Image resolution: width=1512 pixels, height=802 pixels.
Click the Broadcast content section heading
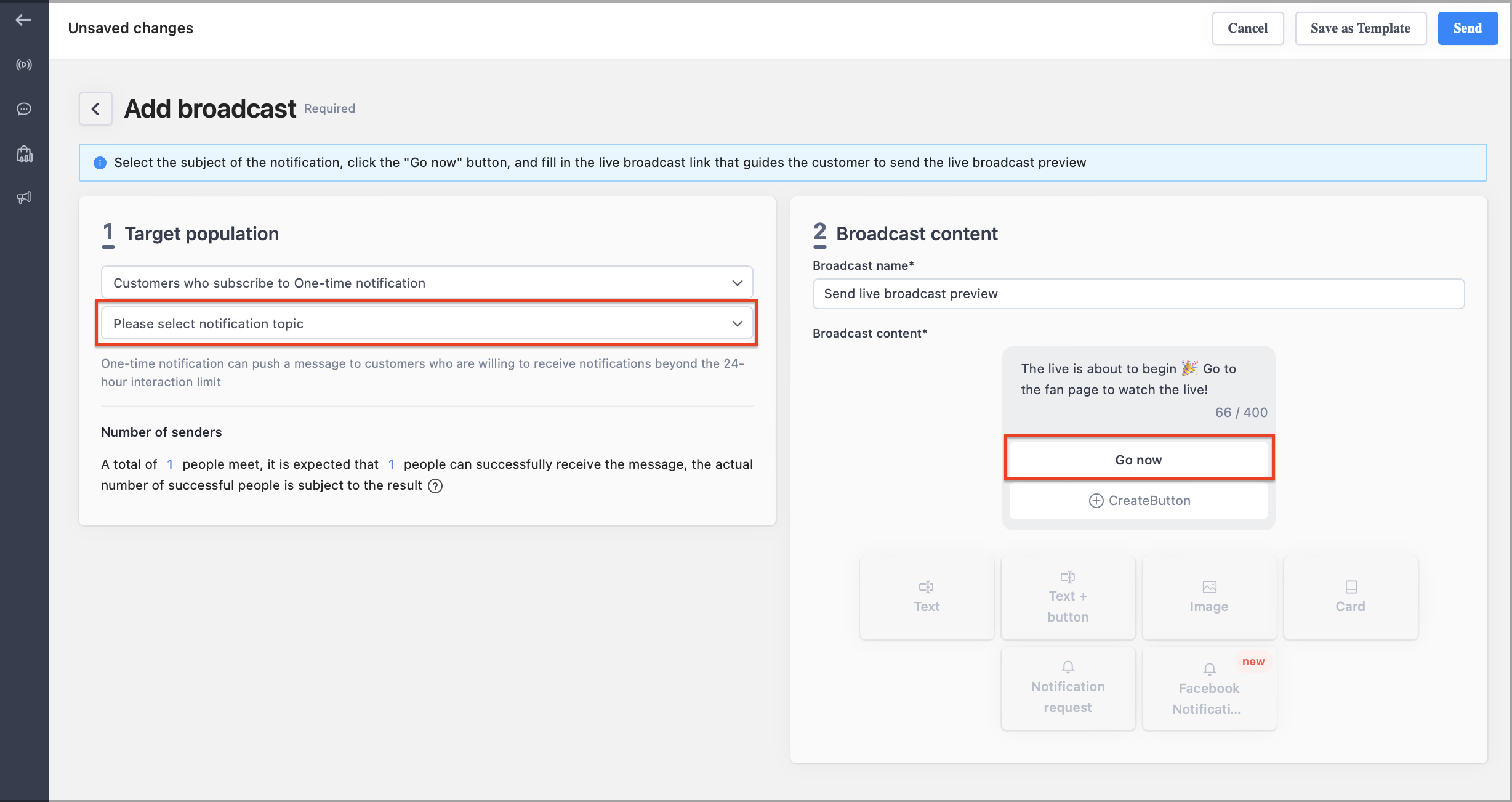click(917, 234)
